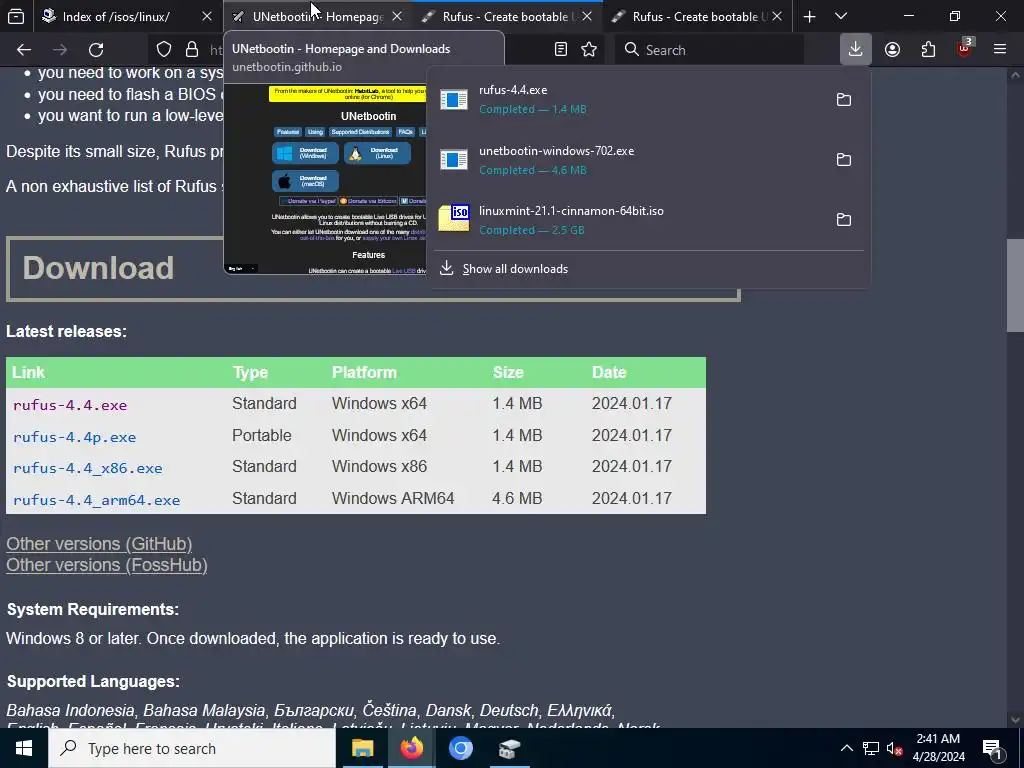This screenshot has width=1024, height=768.
Task: Click the Downloads toolbar button
Action: point(856,50)
